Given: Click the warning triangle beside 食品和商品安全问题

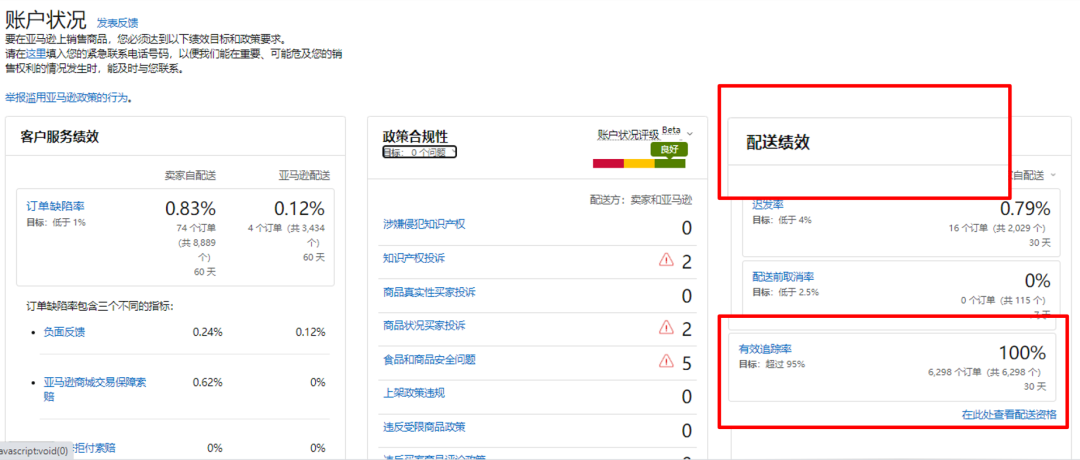Looking at the screenshot, I should pos(666,360).
